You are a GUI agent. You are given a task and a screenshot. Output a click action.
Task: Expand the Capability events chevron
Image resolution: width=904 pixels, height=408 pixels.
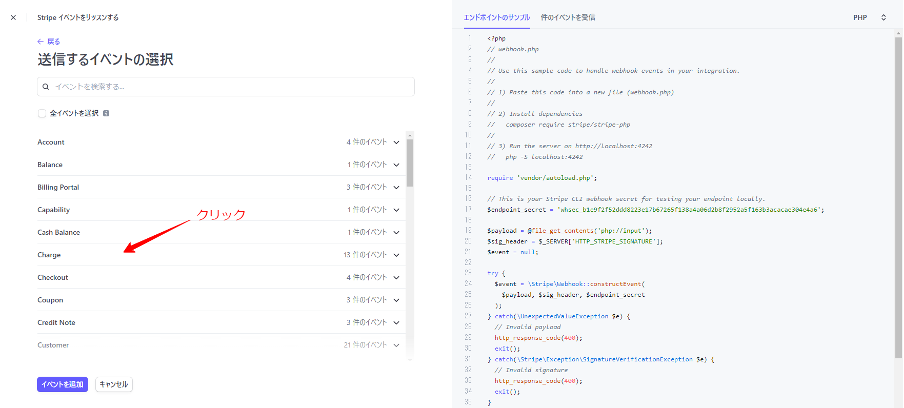397,210
